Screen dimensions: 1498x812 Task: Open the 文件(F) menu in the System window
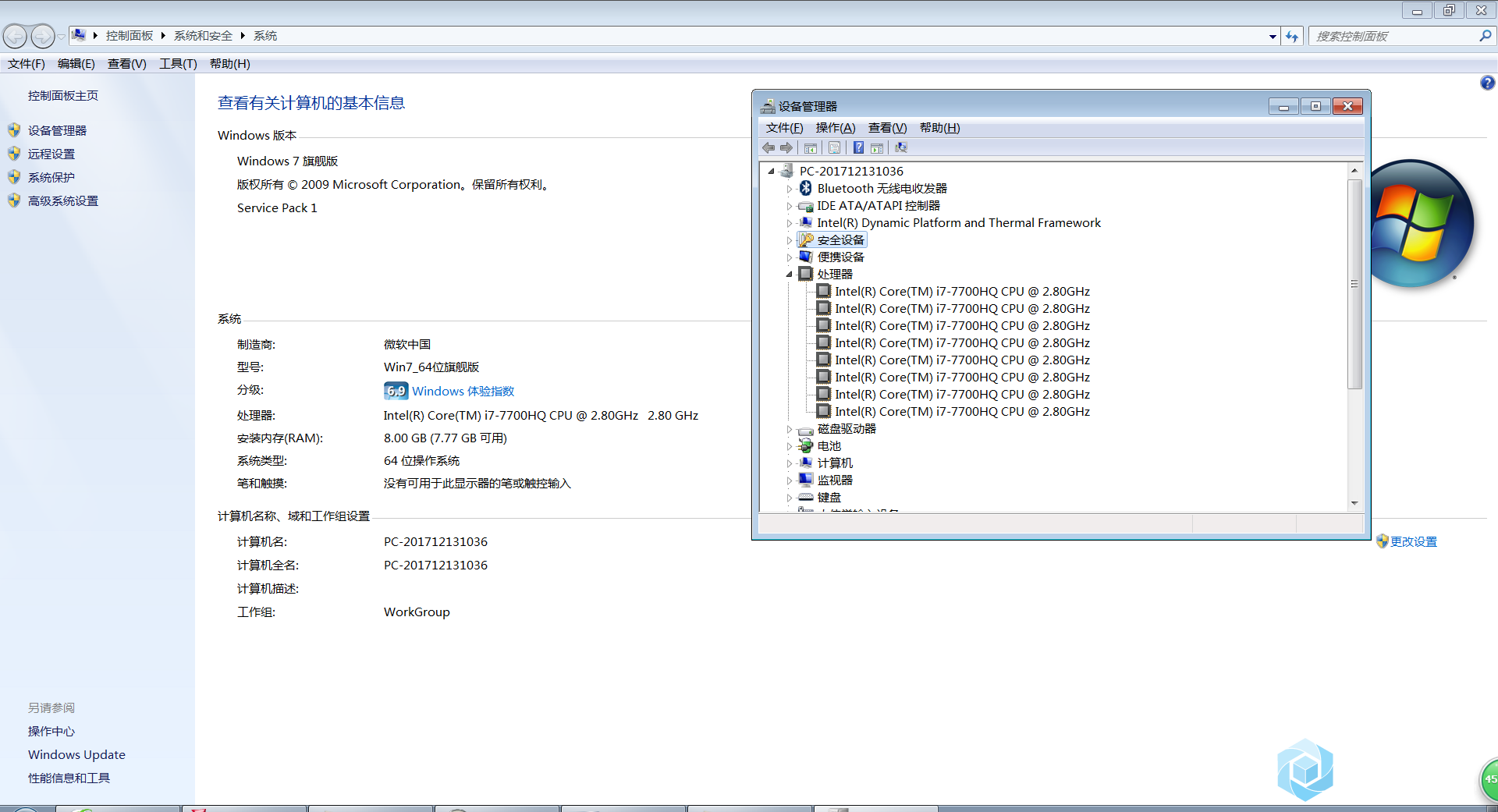(27, 64)
